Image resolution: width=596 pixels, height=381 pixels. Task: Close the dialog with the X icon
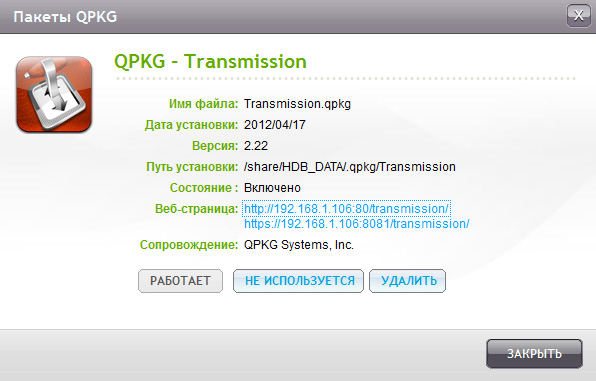pos(579,16)
